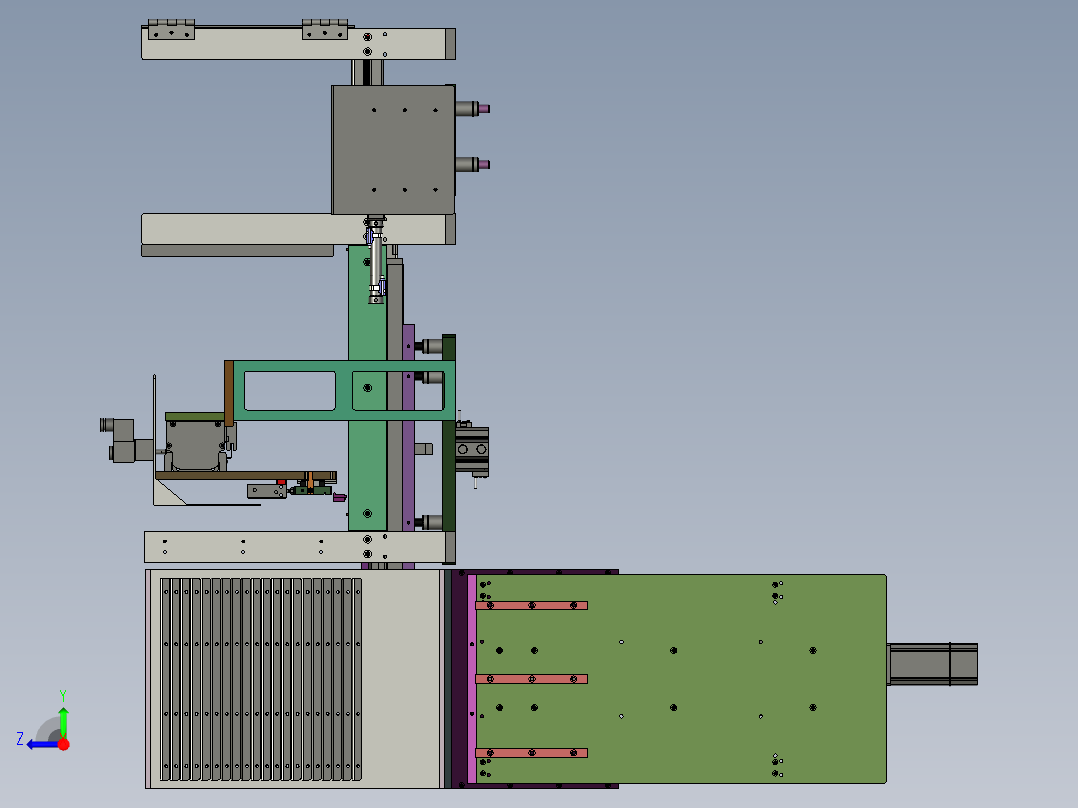
Task: Select the left hinge on the top beam
Action: pyautogui.click(x=171, y=30)
